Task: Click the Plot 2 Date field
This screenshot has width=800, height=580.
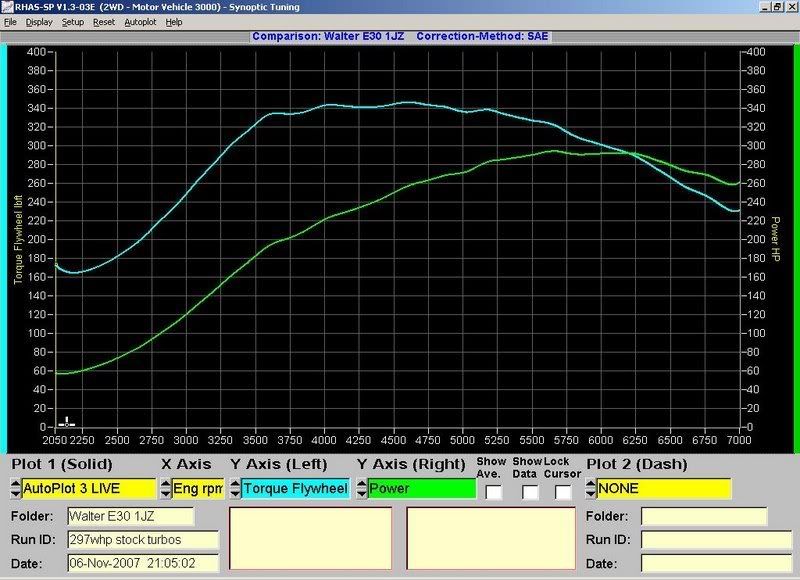Action: (716, 563)
